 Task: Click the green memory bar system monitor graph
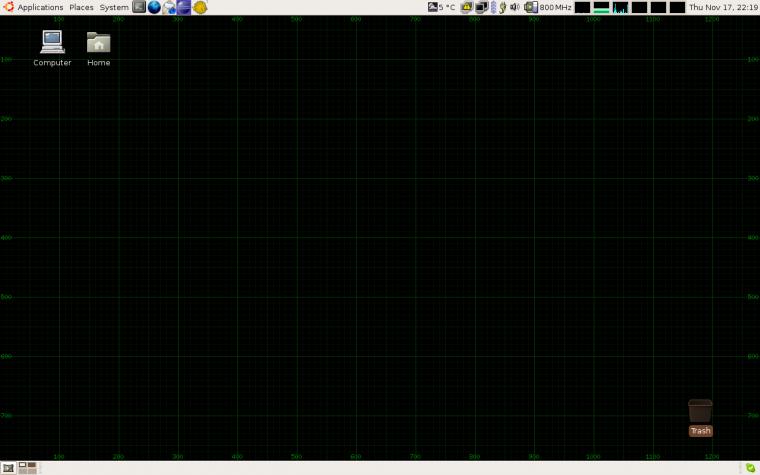601,7
